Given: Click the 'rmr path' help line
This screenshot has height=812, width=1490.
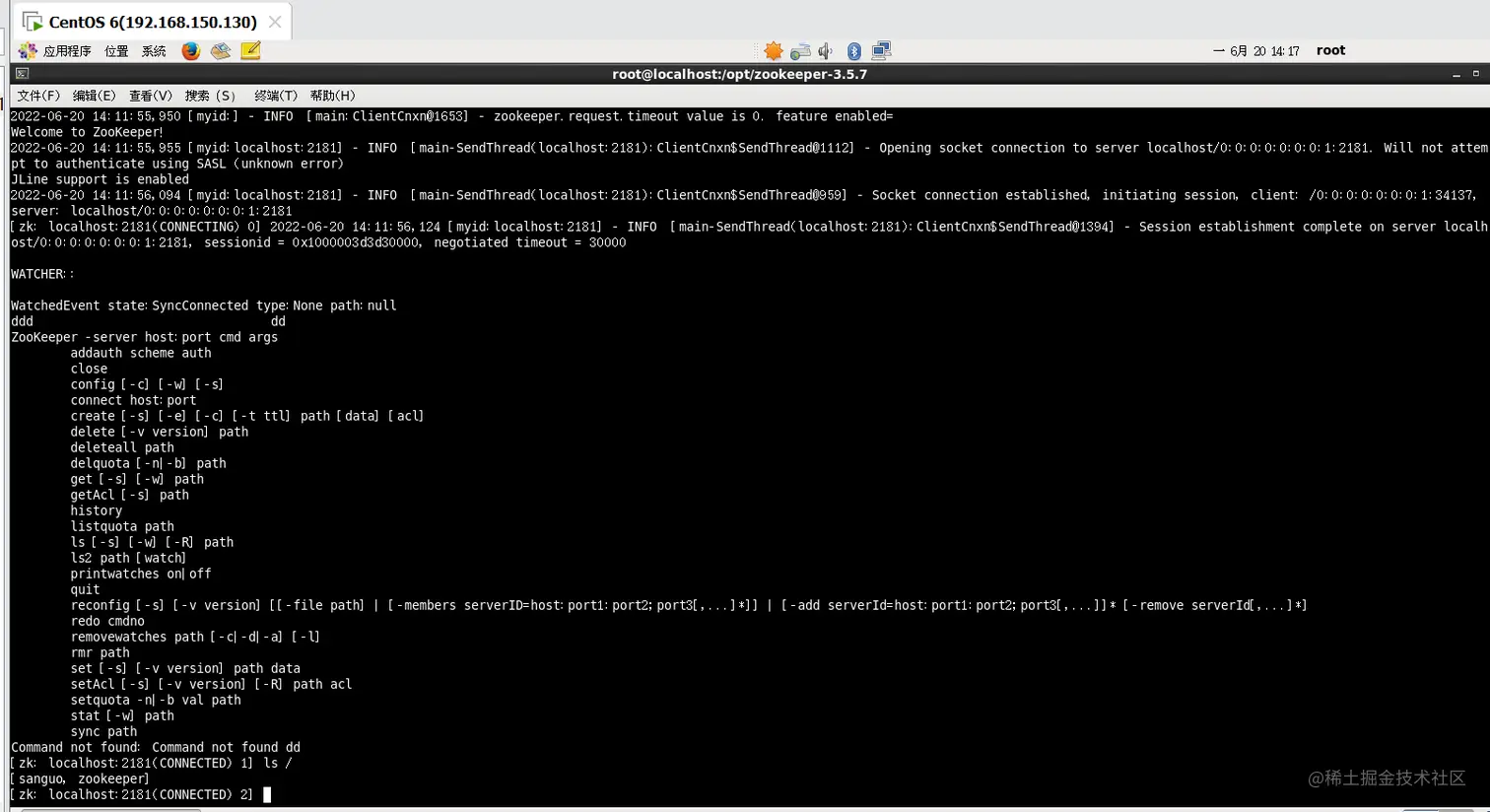Looking at the screenshot, I should pos(100,652).
